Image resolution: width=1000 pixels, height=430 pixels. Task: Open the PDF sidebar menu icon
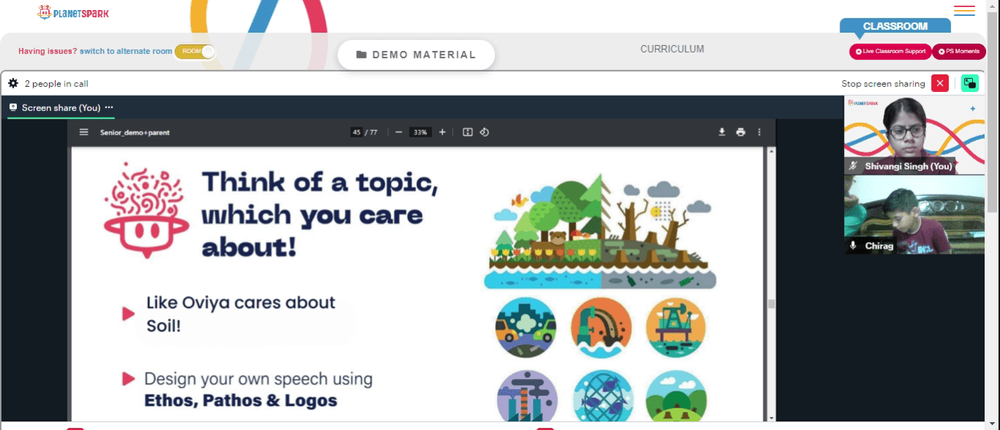[84, 132]
